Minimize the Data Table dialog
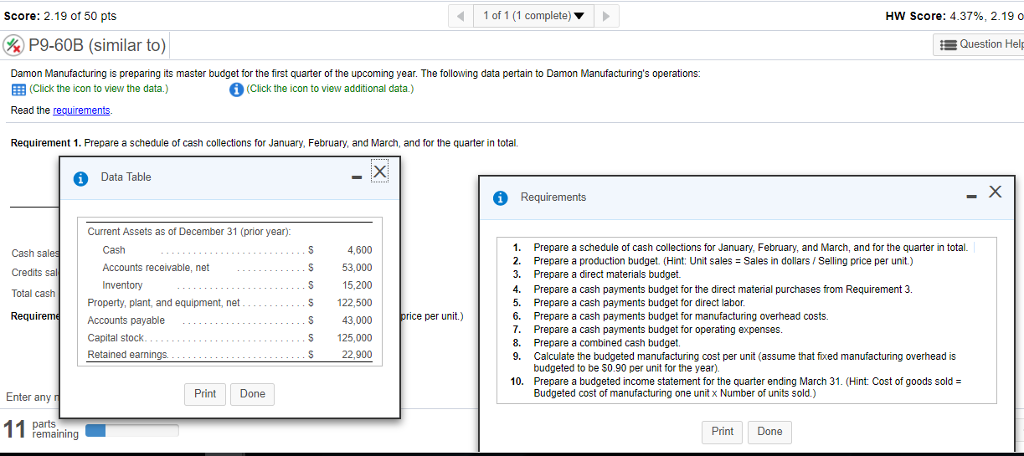Image resolution: width=1024 pixels, height=456 pixels. tap(357, 177)
